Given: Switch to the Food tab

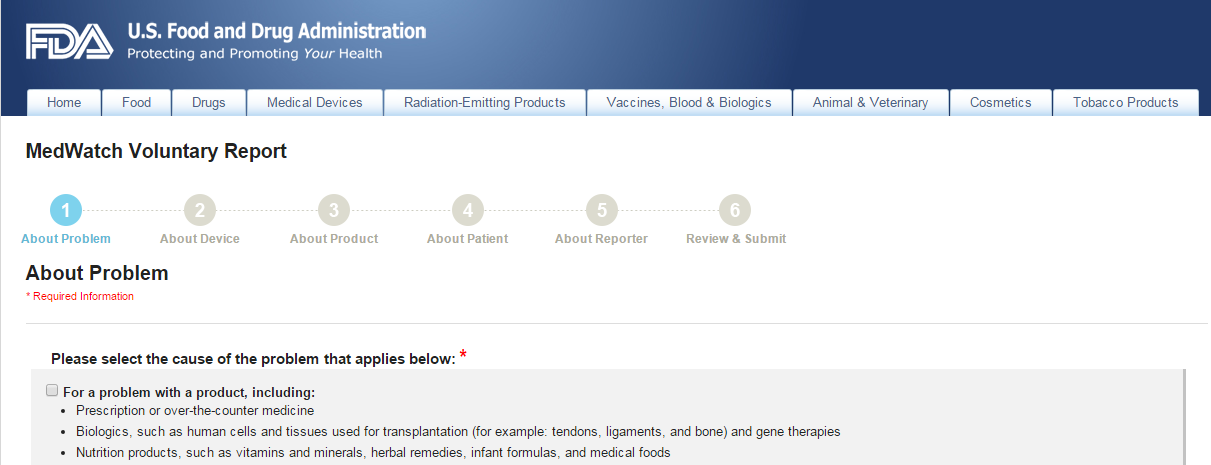Looking at the screenshot, I should tap(137, 102).
